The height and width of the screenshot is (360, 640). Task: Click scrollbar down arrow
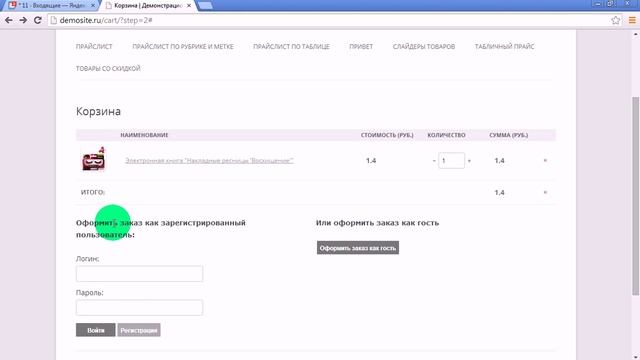coord(635,357)
